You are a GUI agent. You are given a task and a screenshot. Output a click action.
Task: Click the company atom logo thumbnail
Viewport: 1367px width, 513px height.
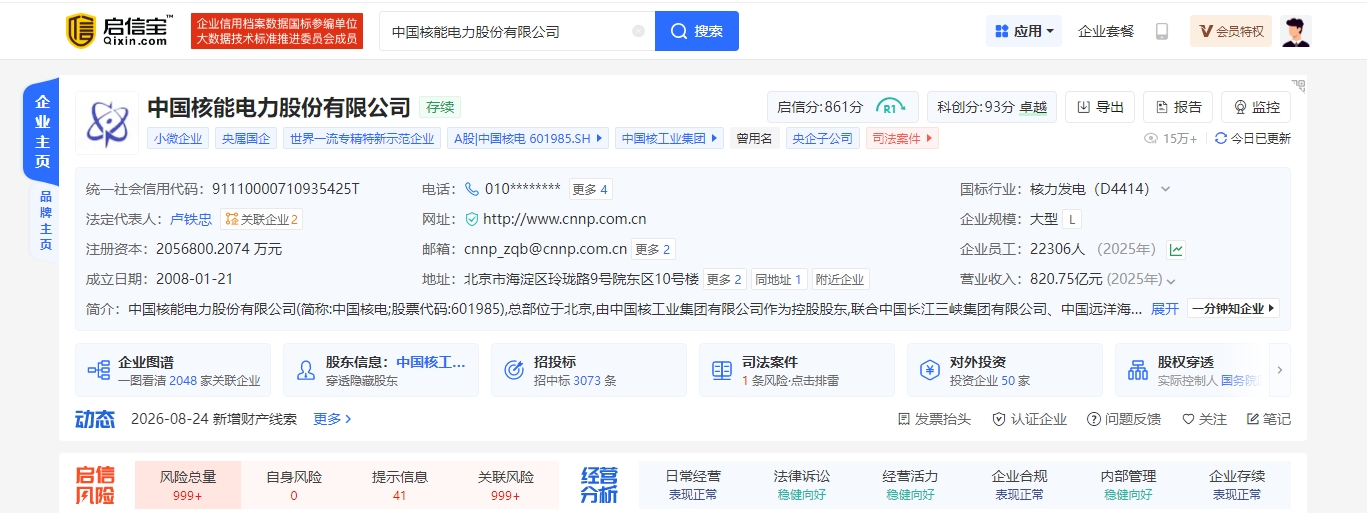[x=107, y=123]
